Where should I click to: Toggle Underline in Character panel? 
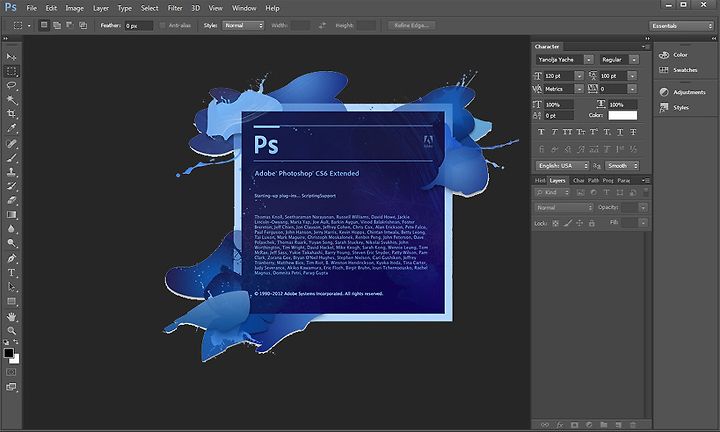(620, 132)
